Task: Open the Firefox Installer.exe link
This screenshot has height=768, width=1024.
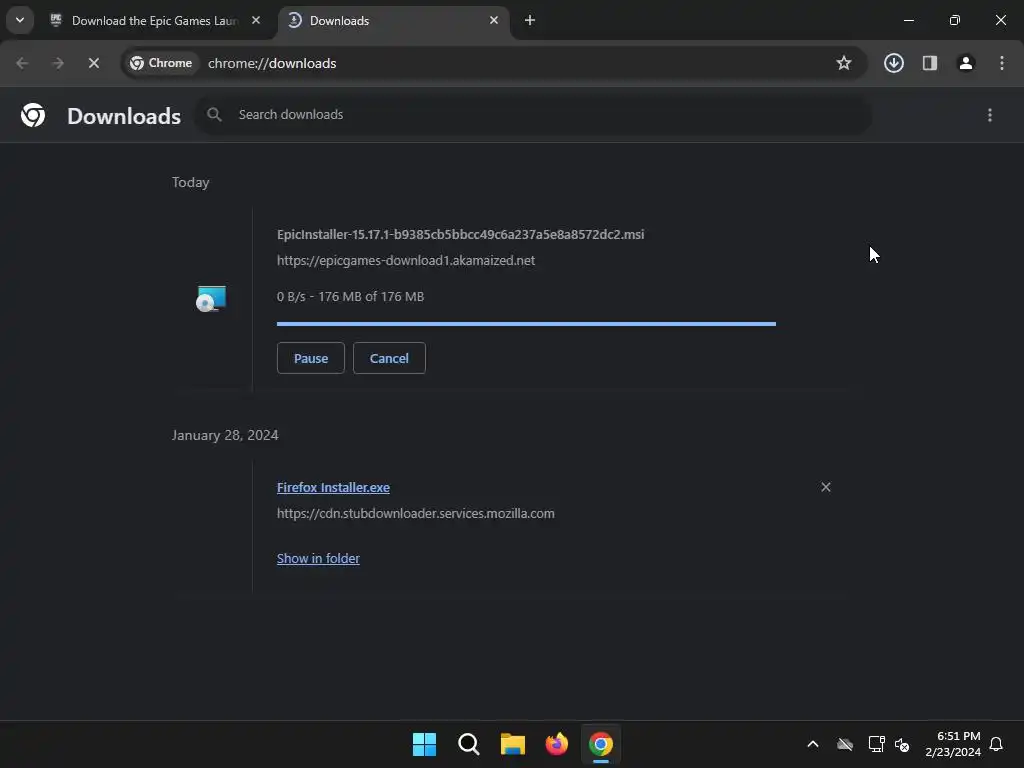Action: click(x=333, y=487)
